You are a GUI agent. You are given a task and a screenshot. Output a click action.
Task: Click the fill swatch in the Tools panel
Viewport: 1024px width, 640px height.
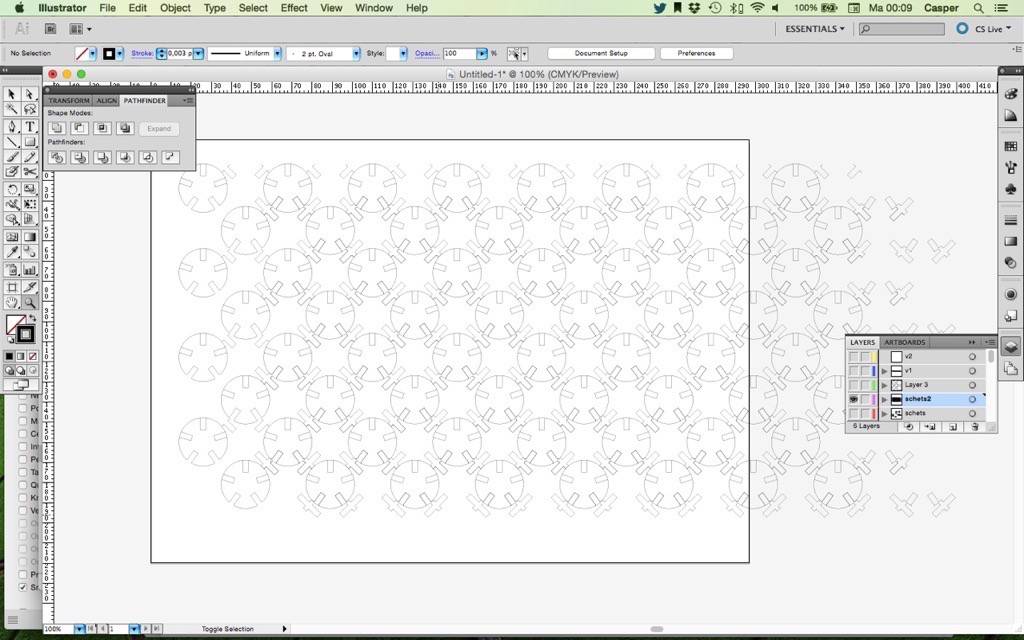(x=15, y=324)
